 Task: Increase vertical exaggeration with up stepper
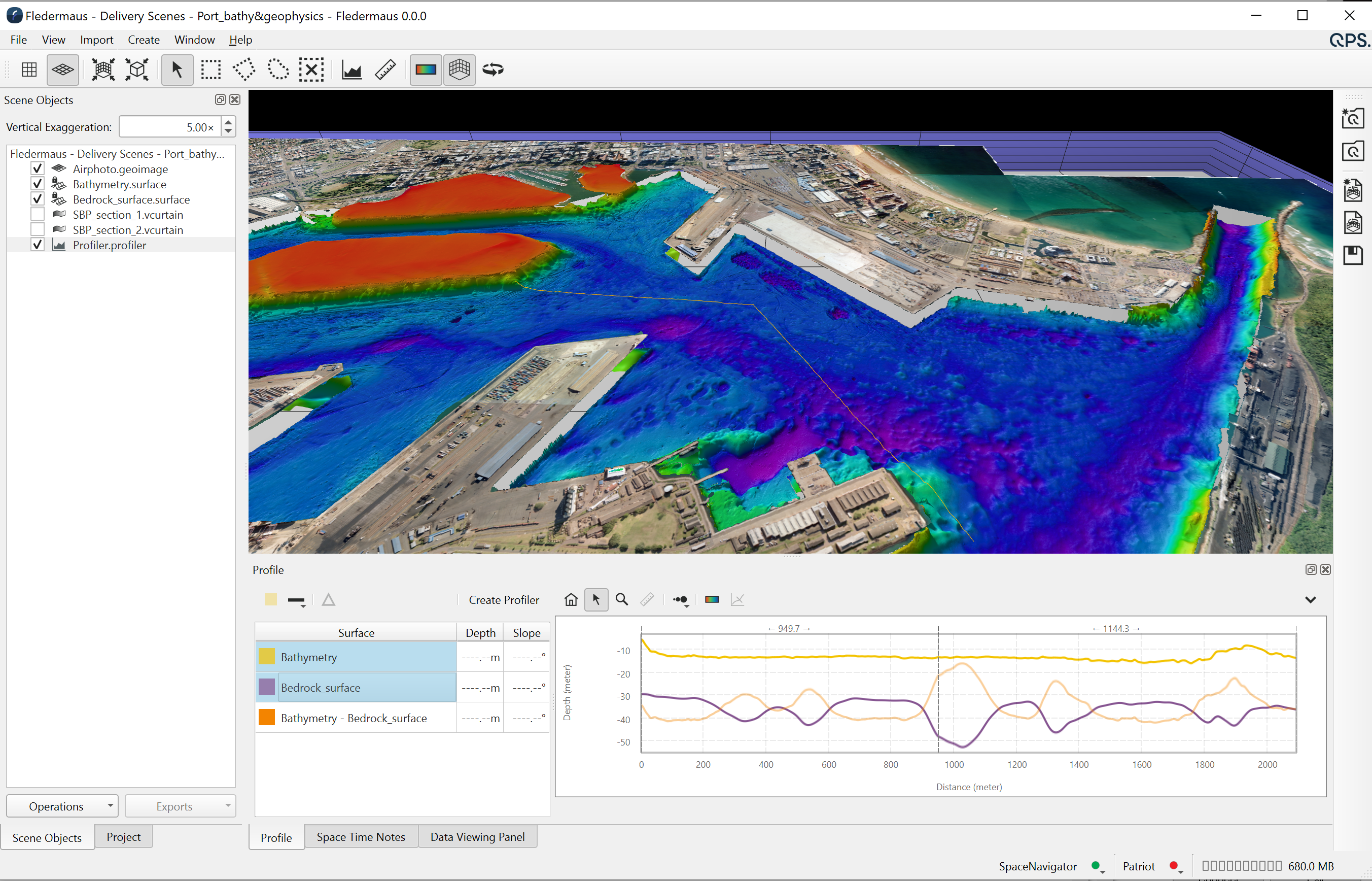228,121
